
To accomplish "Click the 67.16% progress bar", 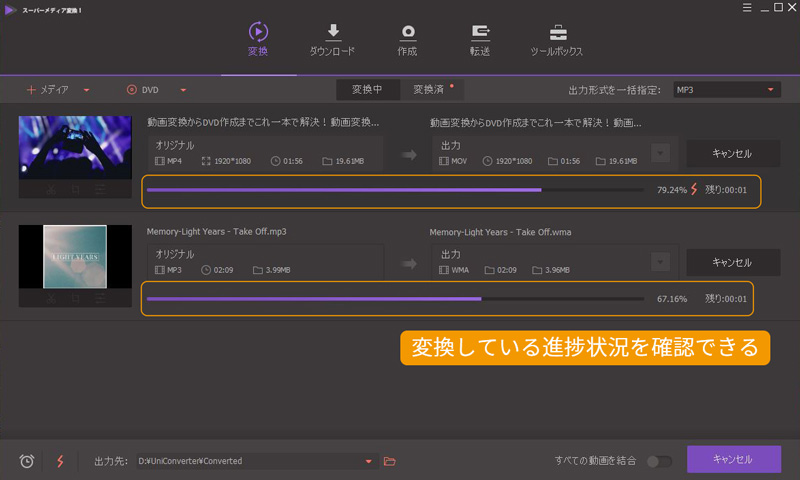I will [395, 299].
